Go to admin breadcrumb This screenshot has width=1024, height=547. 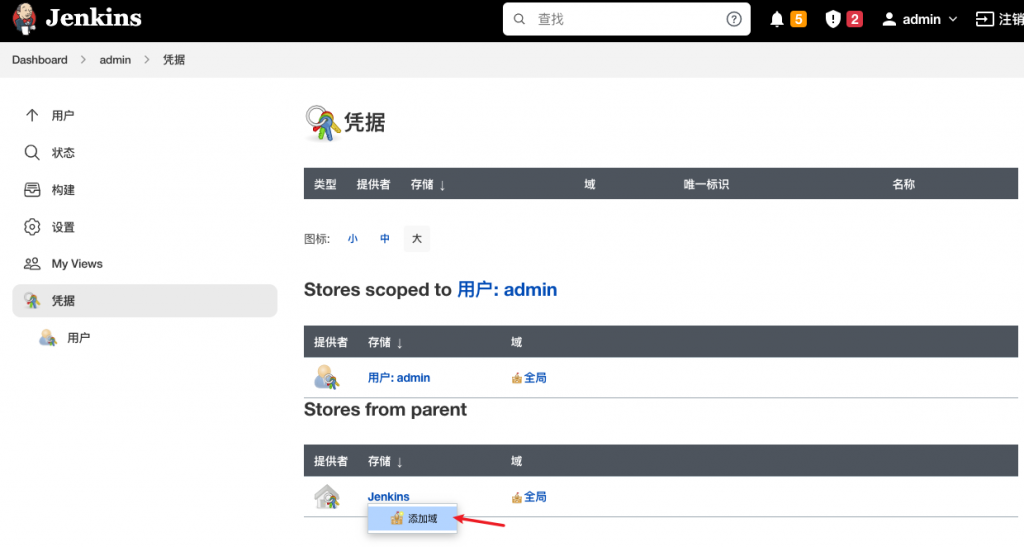[x=115, y=59]
